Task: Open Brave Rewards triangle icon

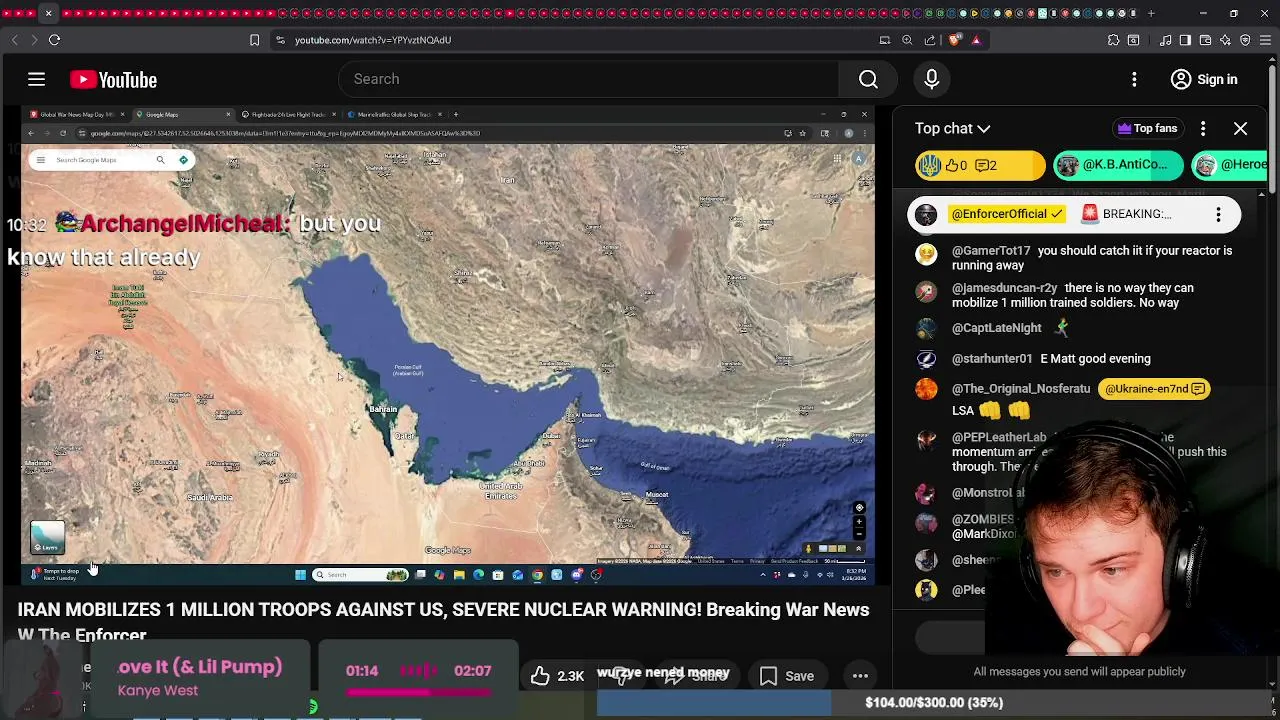Action: [976, 40]
